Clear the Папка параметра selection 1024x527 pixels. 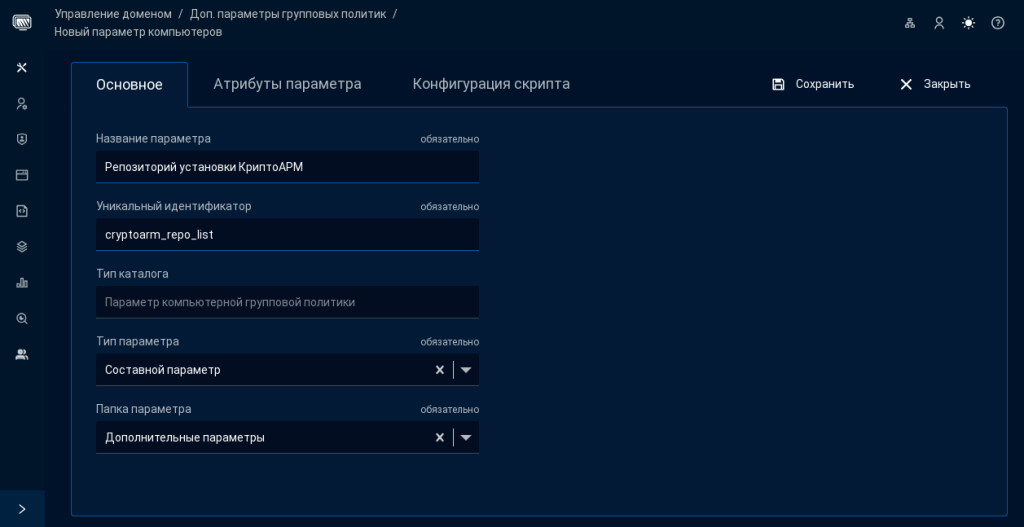click(x=440, y=438)
